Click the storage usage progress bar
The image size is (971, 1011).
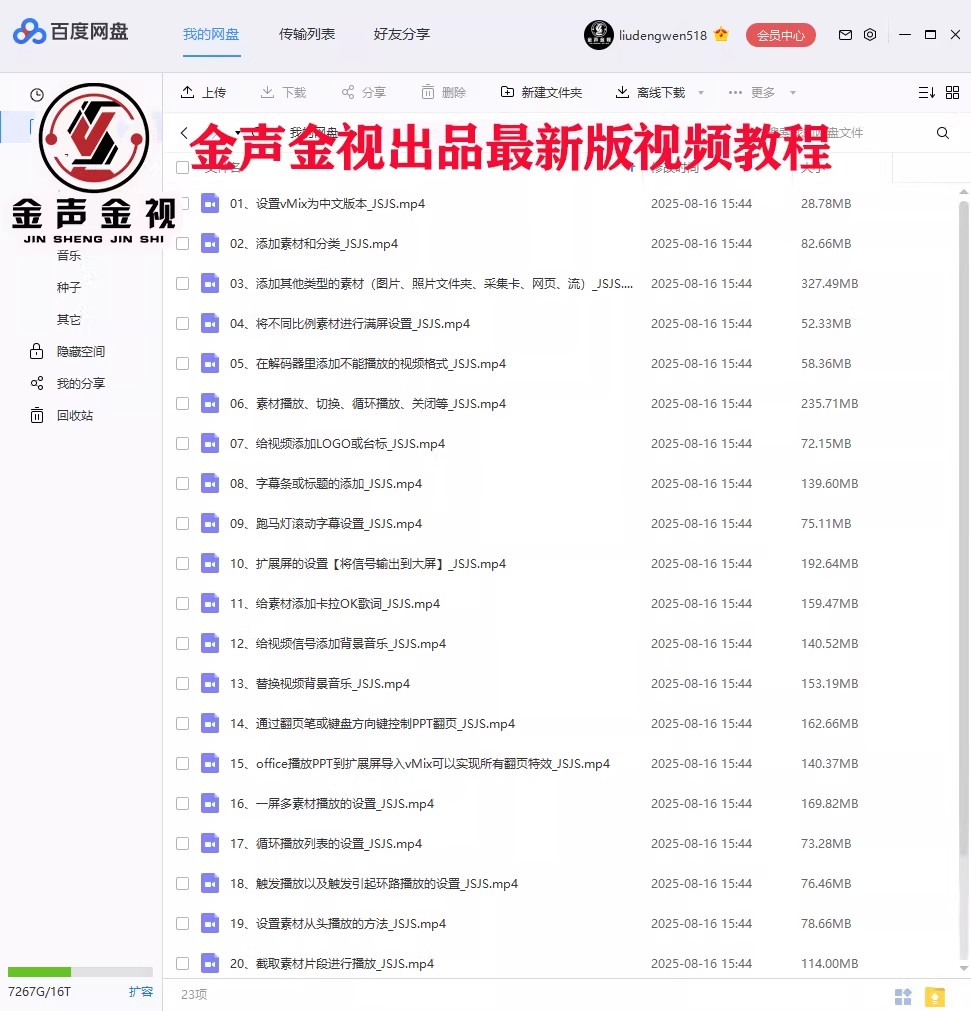point(80,971)
